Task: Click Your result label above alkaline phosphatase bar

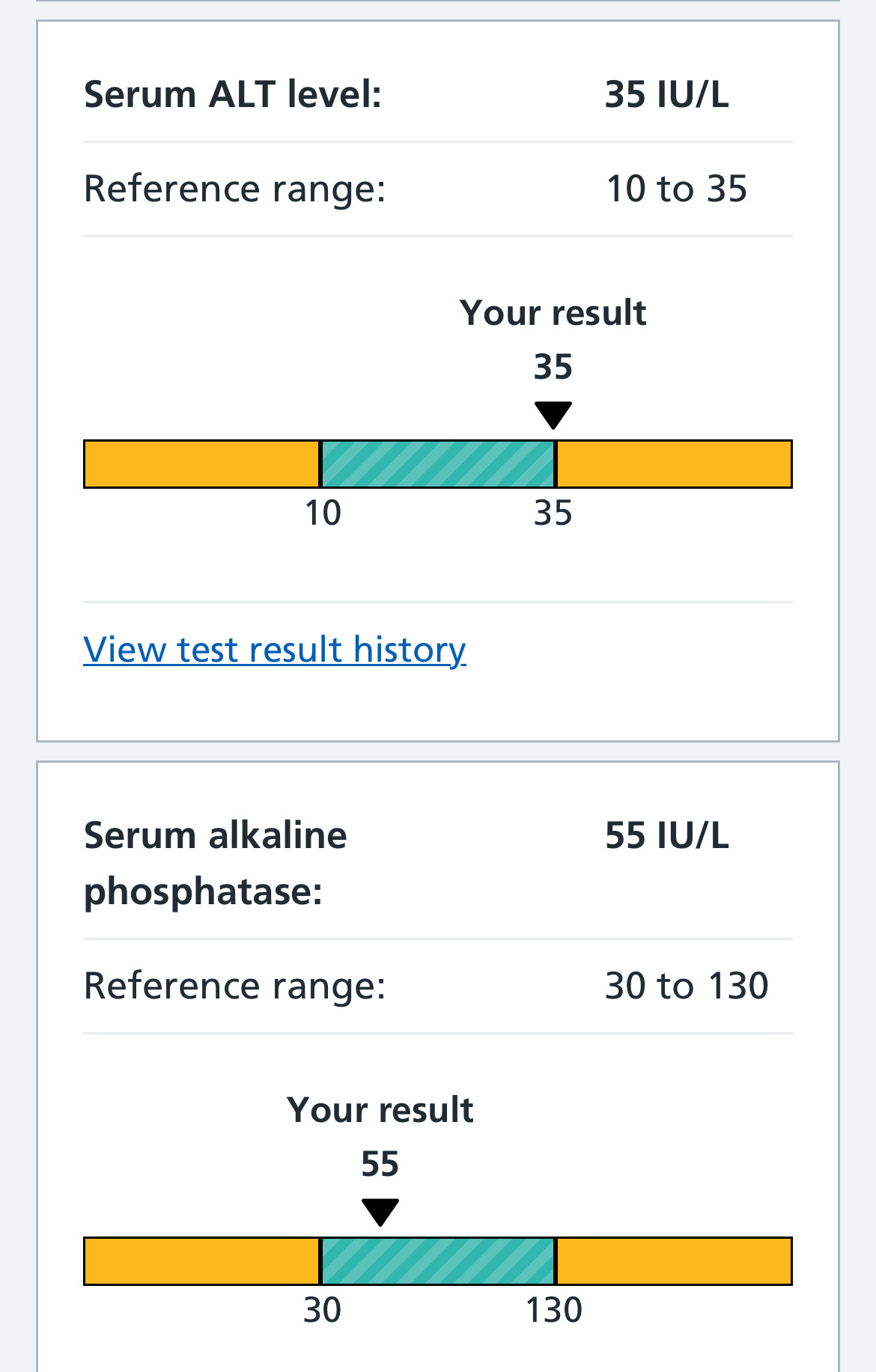Action: (380, 1110)
